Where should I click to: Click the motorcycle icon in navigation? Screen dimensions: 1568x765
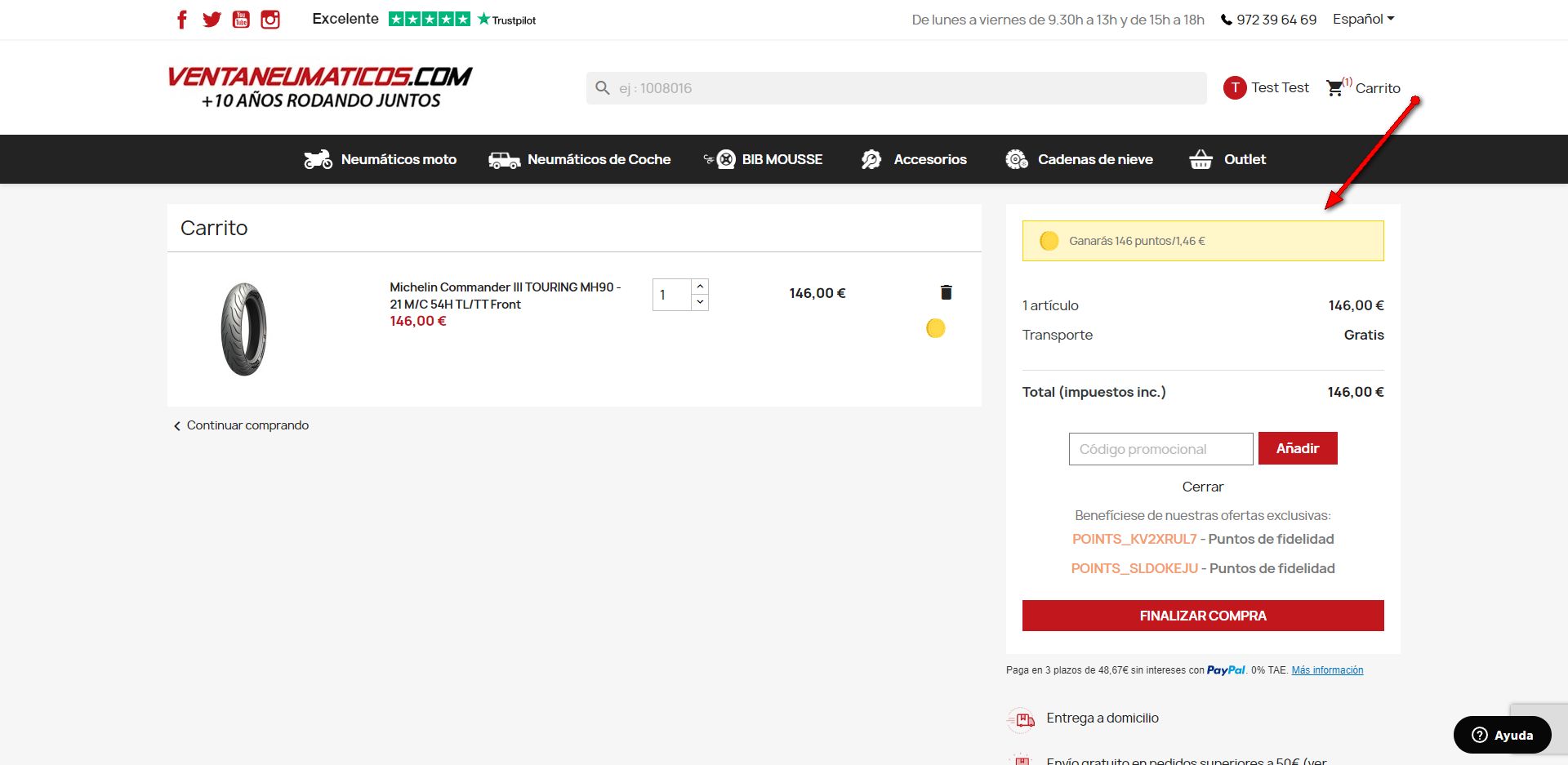[318, 159]
